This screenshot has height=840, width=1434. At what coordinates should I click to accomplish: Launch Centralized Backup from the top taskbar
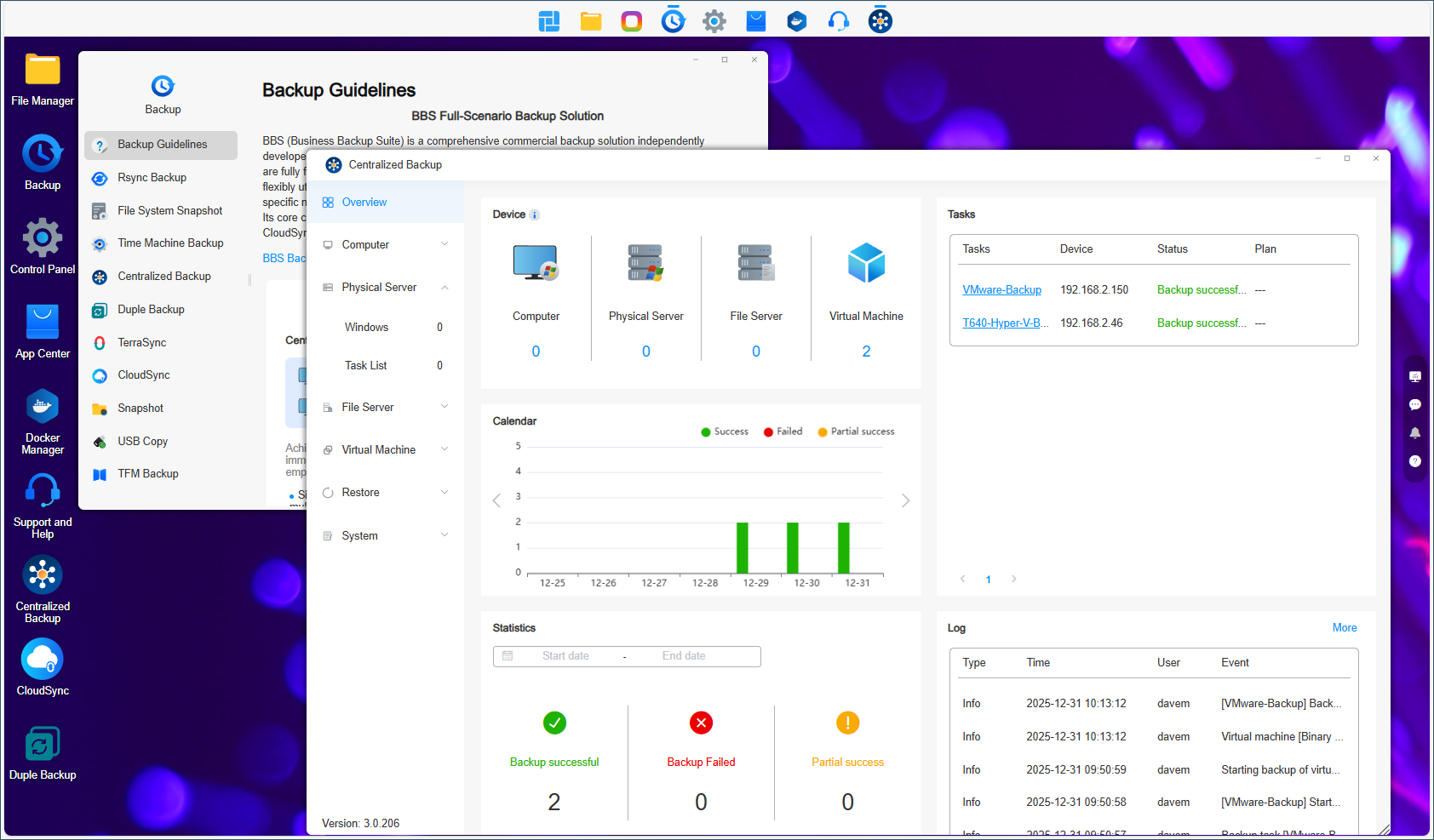(x=880, y=20)
